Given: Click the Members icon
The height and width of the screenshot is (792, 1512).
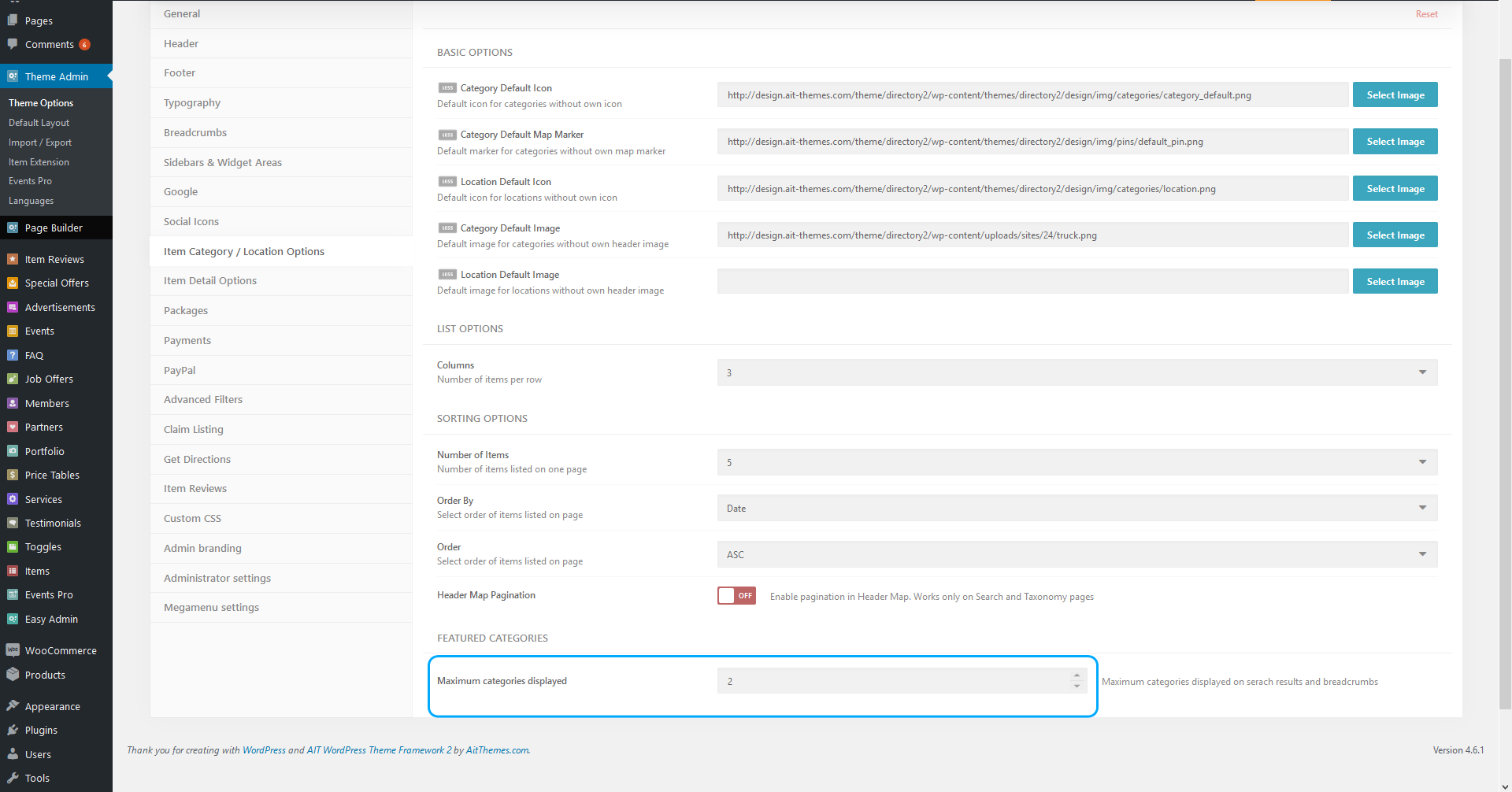Looking at the screenshot, I should coord(13,403).
